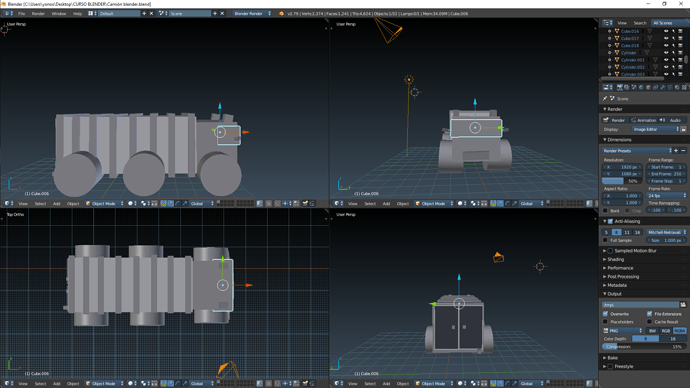
Task: Open the screen layout Default selector
Action: pos(119,14)
